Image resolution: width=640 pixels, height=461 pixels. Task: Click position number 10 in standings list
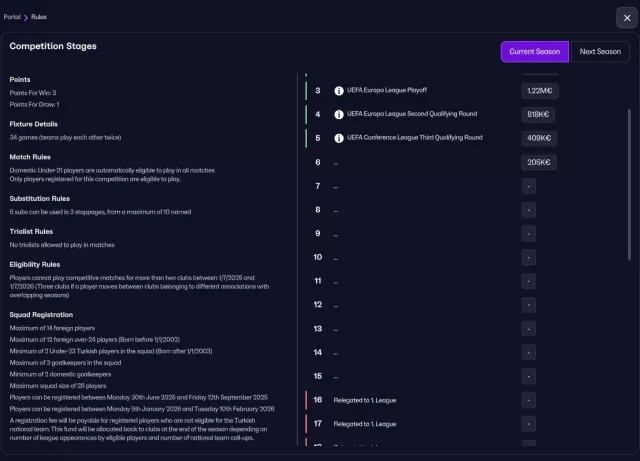(x=318, y=257)
